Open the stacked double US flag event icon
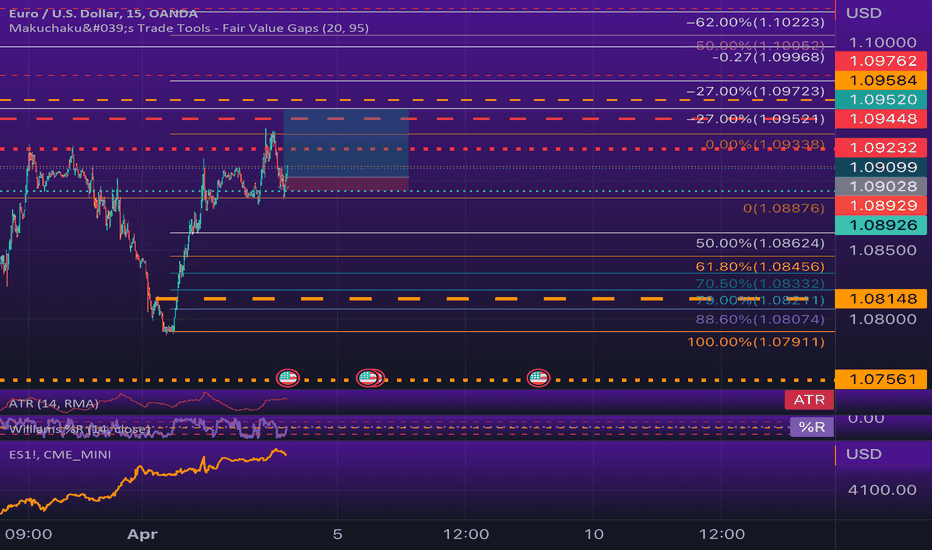932x550 pixels. (370, 378)
